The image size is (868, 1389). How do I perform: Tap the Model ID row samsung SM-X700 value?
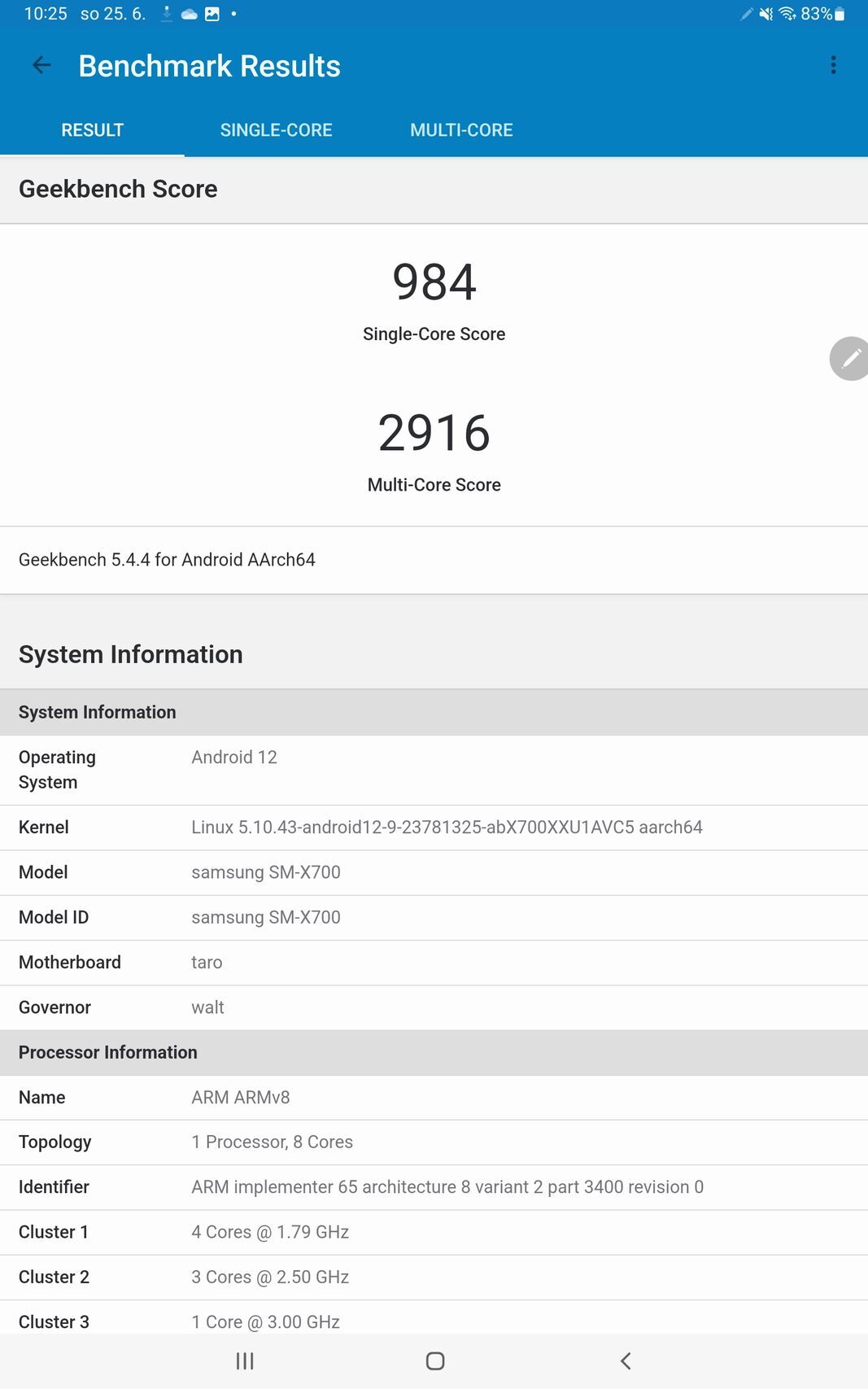266,917
